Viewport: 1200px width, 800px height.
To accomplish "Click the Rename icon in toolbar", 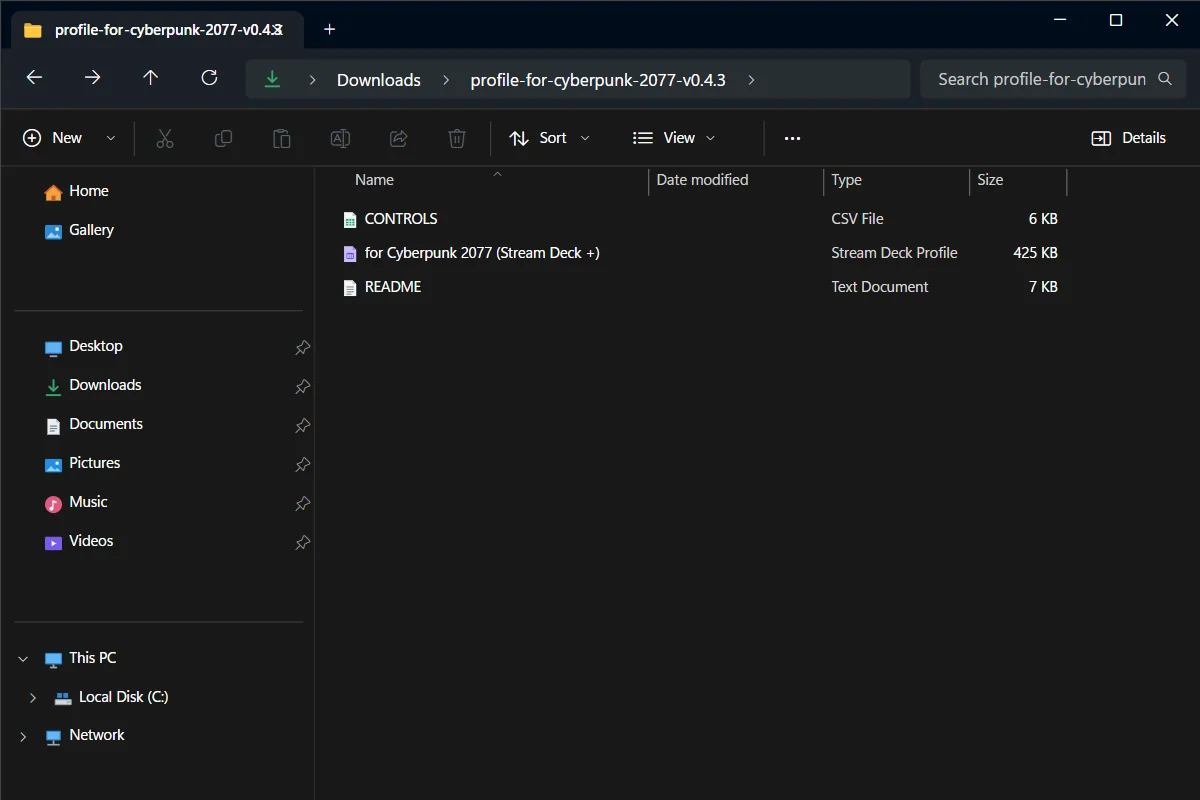I will 340,138.
